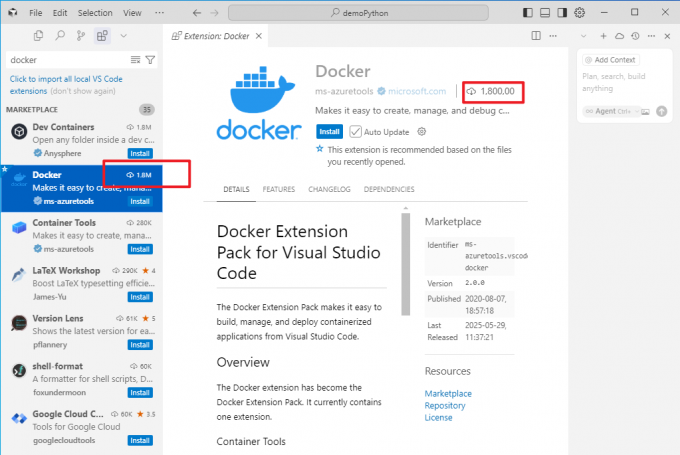Select the Version Lens list entry
This screenshot has height=455, width=680.
(x=82, y=331)
